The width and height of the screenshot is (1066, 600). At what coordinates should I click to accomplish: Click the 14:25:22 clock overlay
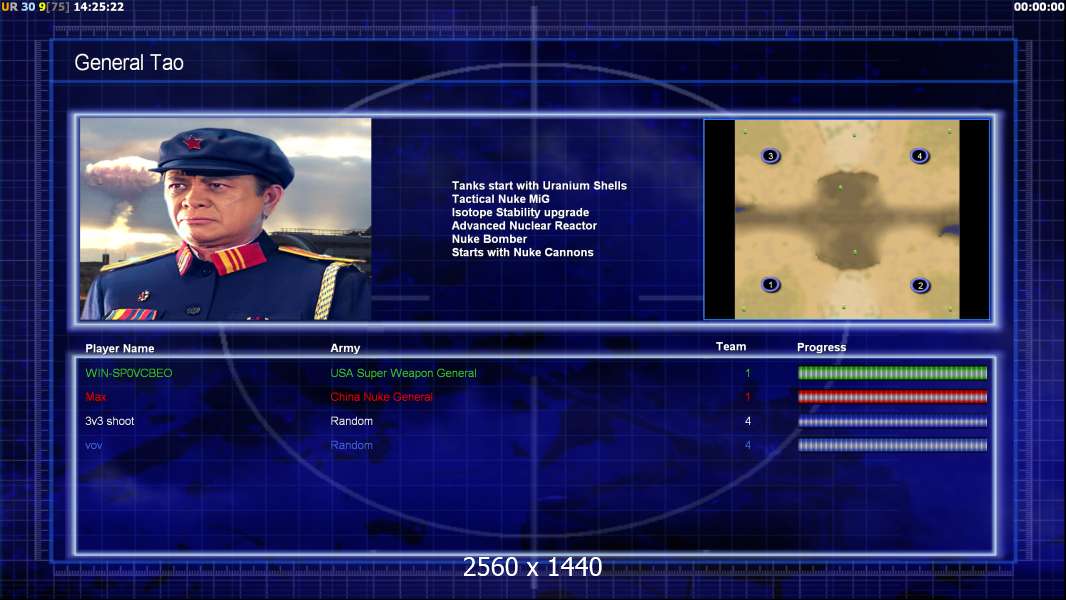coord(99,7)
